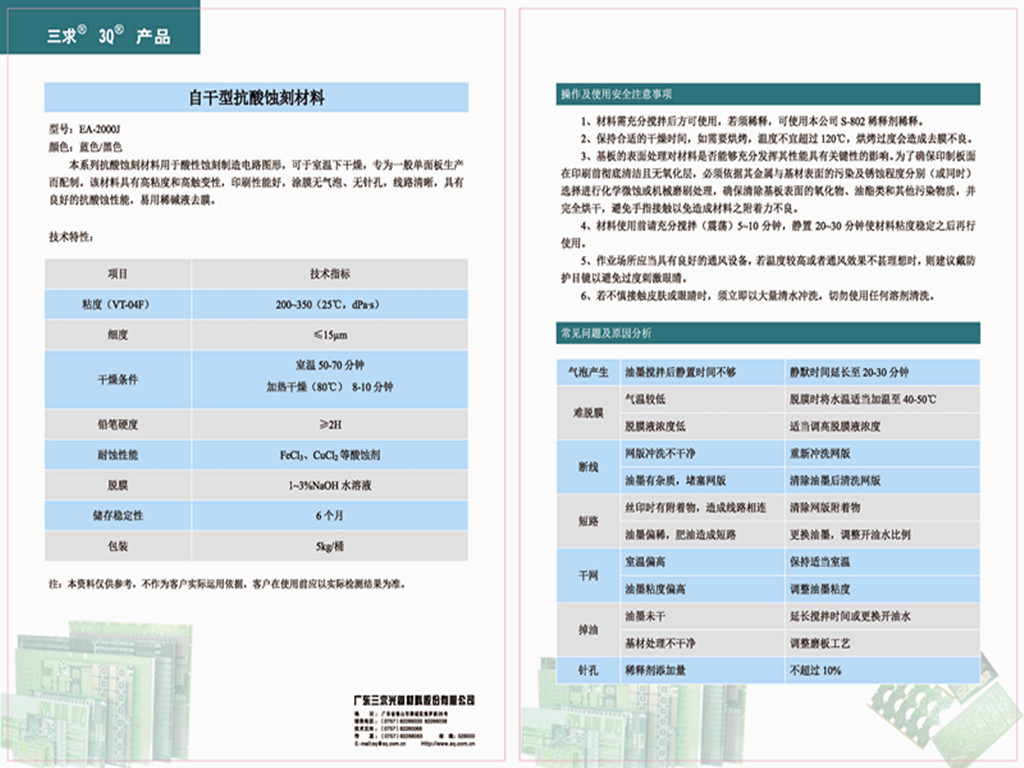Click the "技术指标" table header cell

coord(330,274)
